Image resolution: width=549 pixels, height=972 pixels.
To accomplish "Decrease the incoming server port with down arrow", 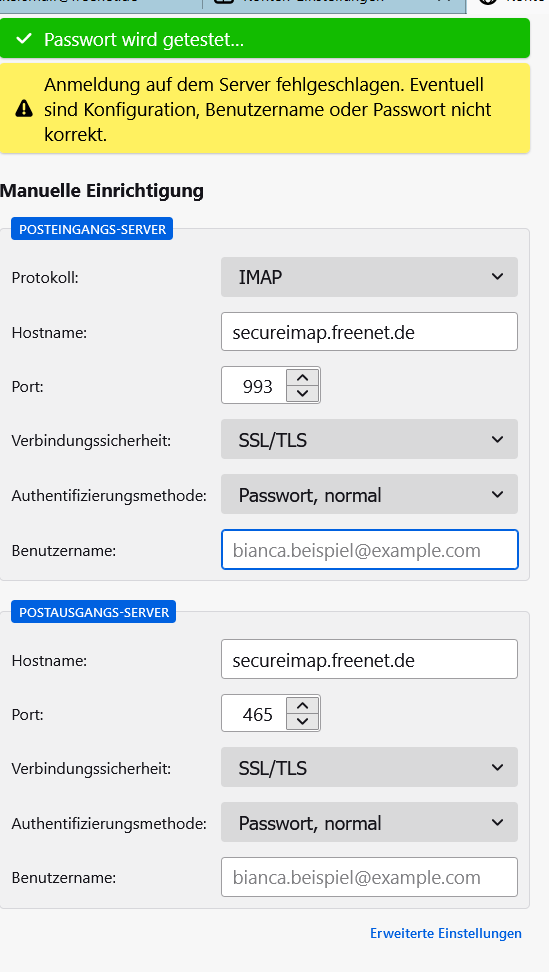I will 302,393.
